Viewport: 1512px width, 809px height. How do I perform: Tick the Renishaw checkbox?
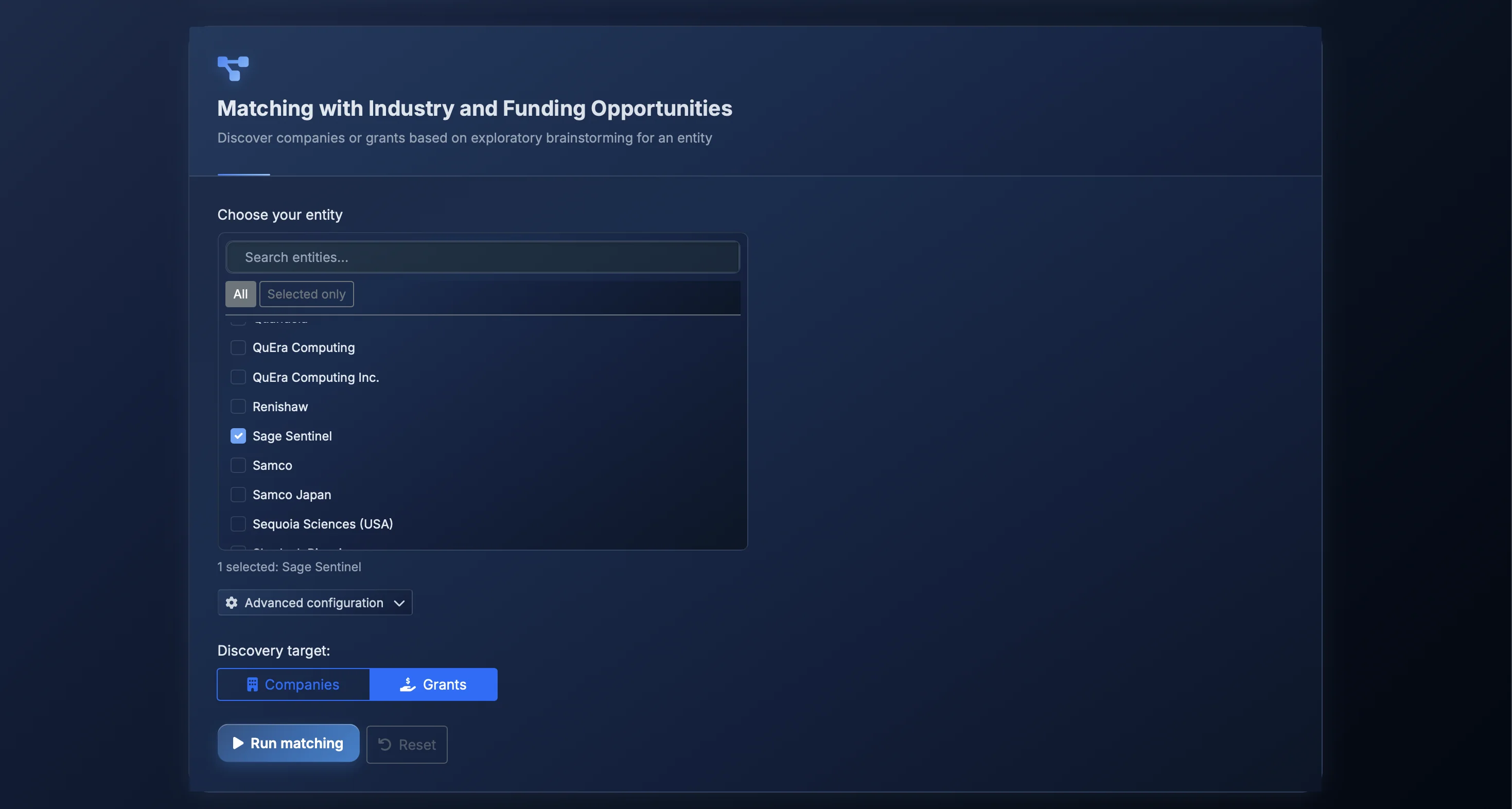pos(238,406)
